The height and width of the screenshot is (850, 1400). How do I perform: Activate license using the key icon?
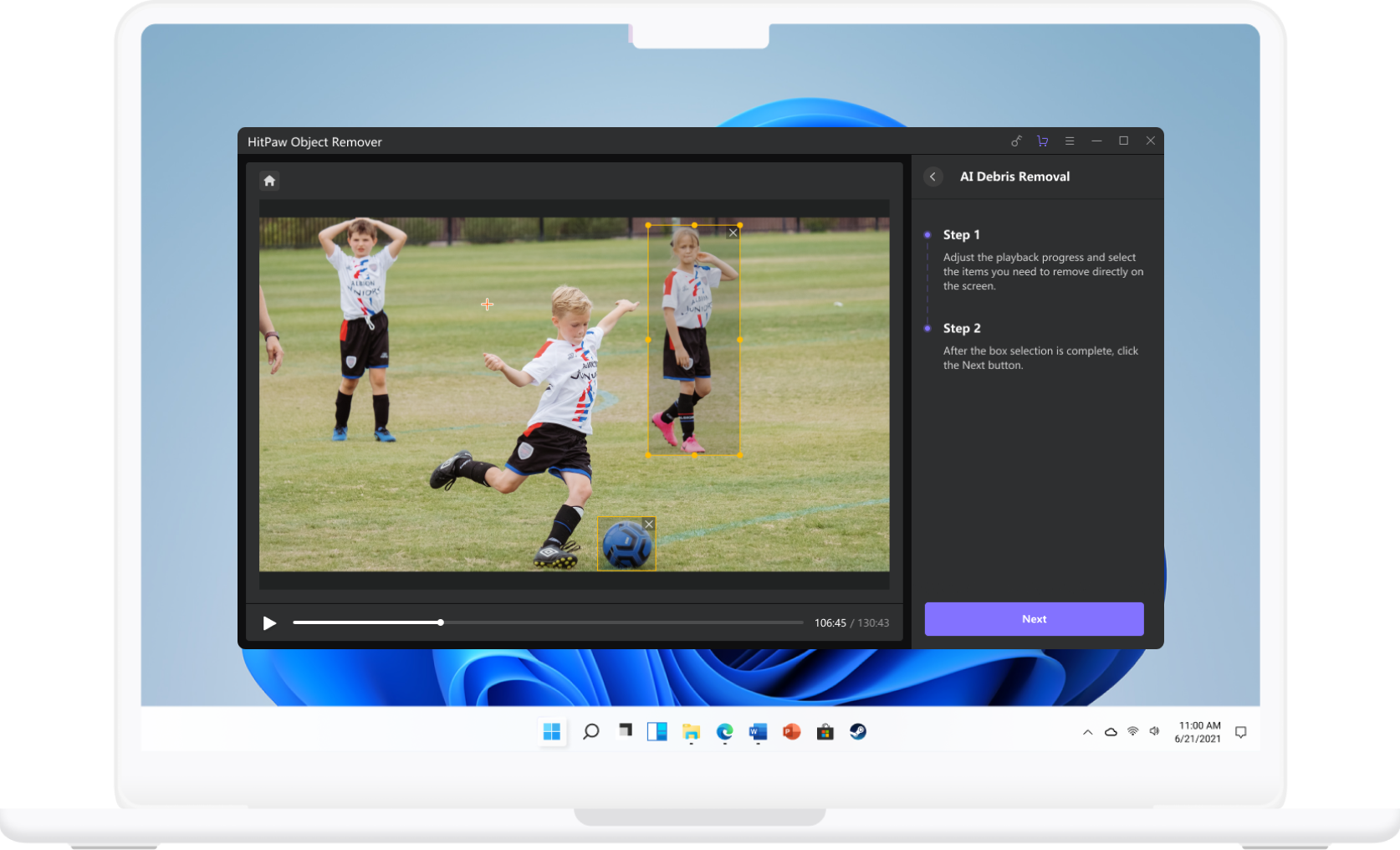click(x=1016, y=141)
